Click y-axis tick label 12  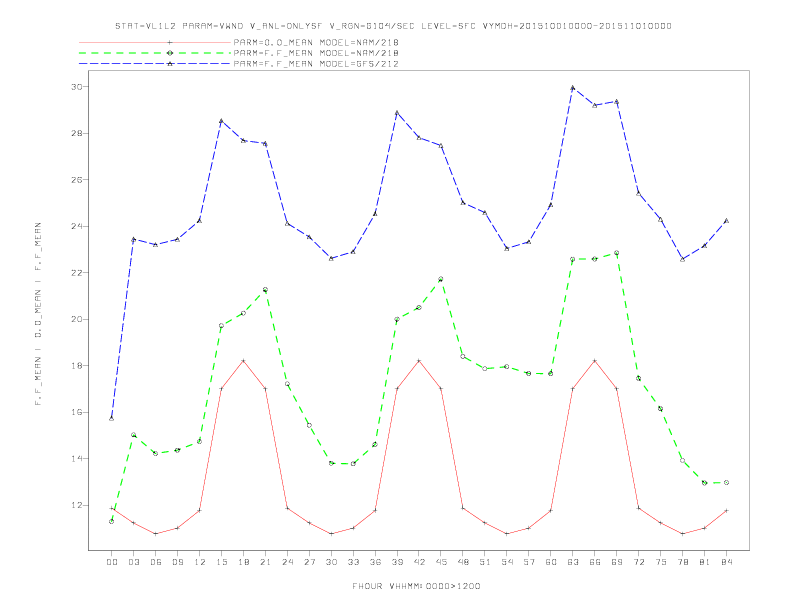[76, 505]
